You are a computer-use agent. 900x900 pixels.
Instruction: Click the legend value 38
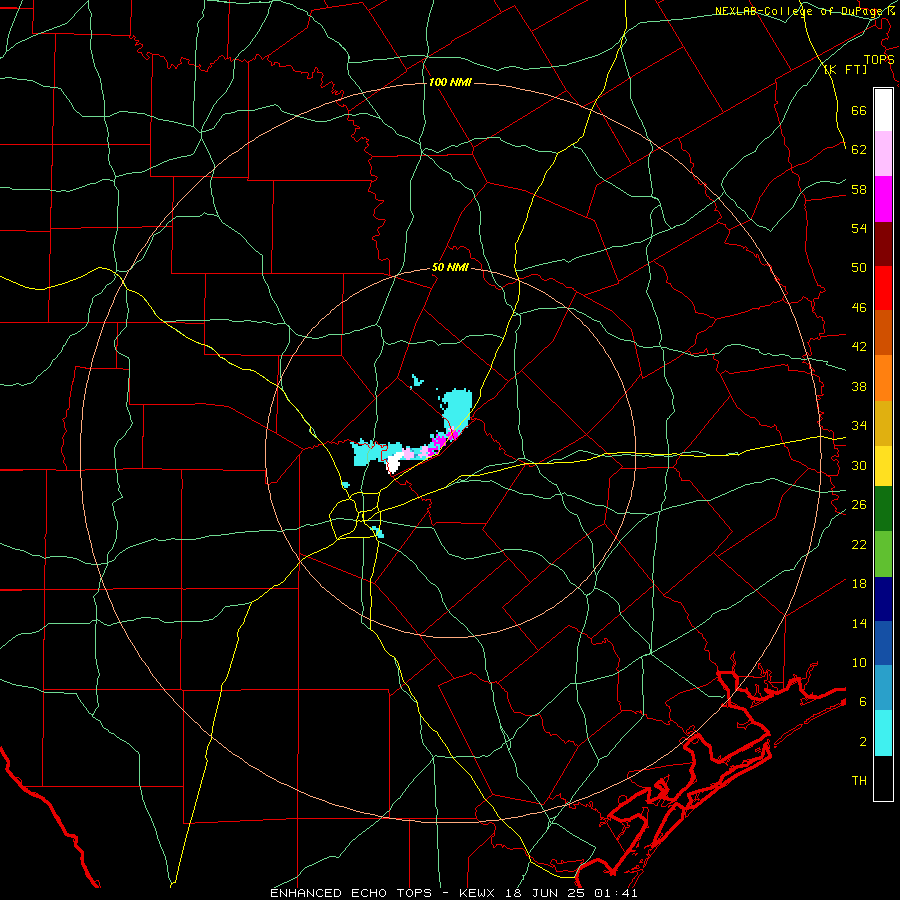tap(859, 386)
